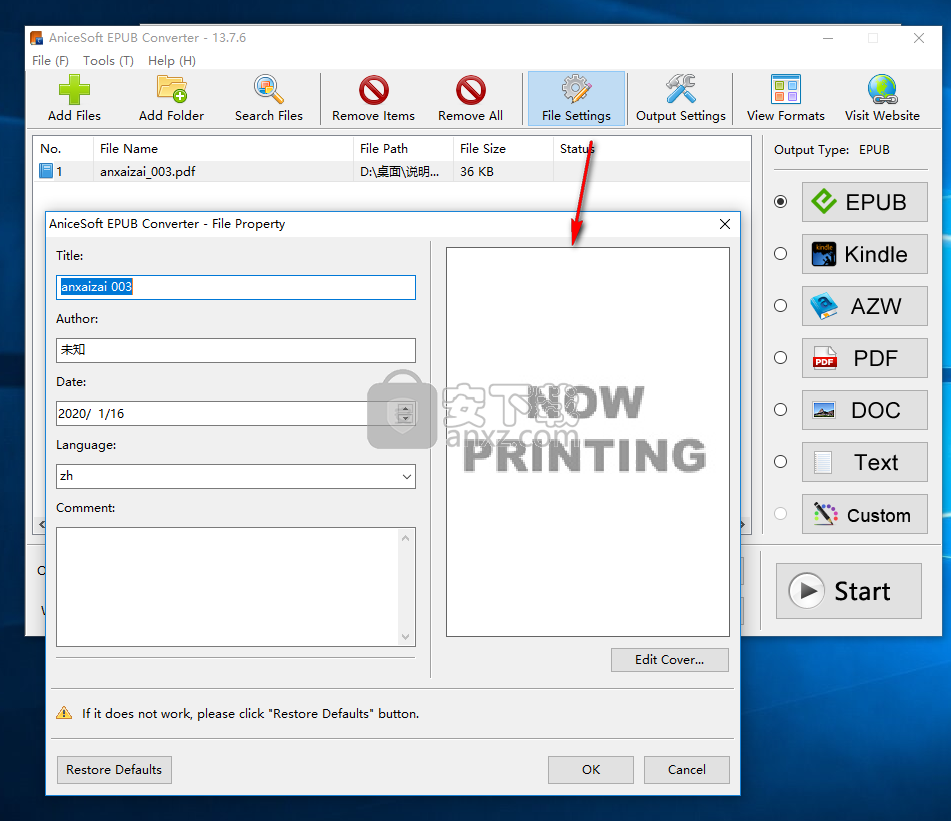Choose the Kindle output format button
This screenshot has width=951, height=821.
[864, 254]
